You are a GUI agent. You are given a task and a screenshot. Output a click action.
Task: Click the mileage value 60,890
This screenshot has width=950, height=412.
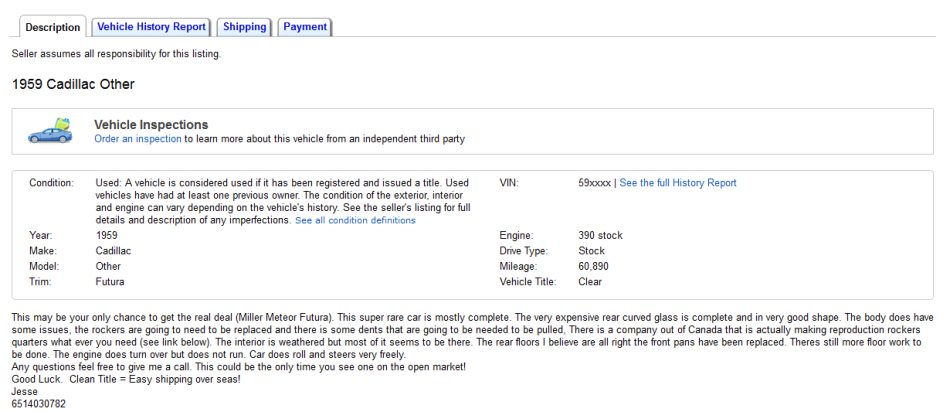593,267
